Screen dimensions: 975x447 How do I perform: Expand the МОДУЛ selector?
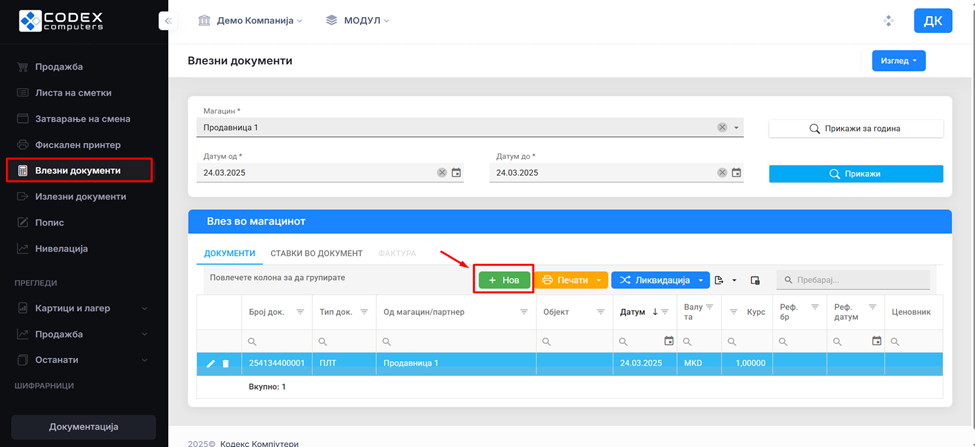click(x=358, y=21)
